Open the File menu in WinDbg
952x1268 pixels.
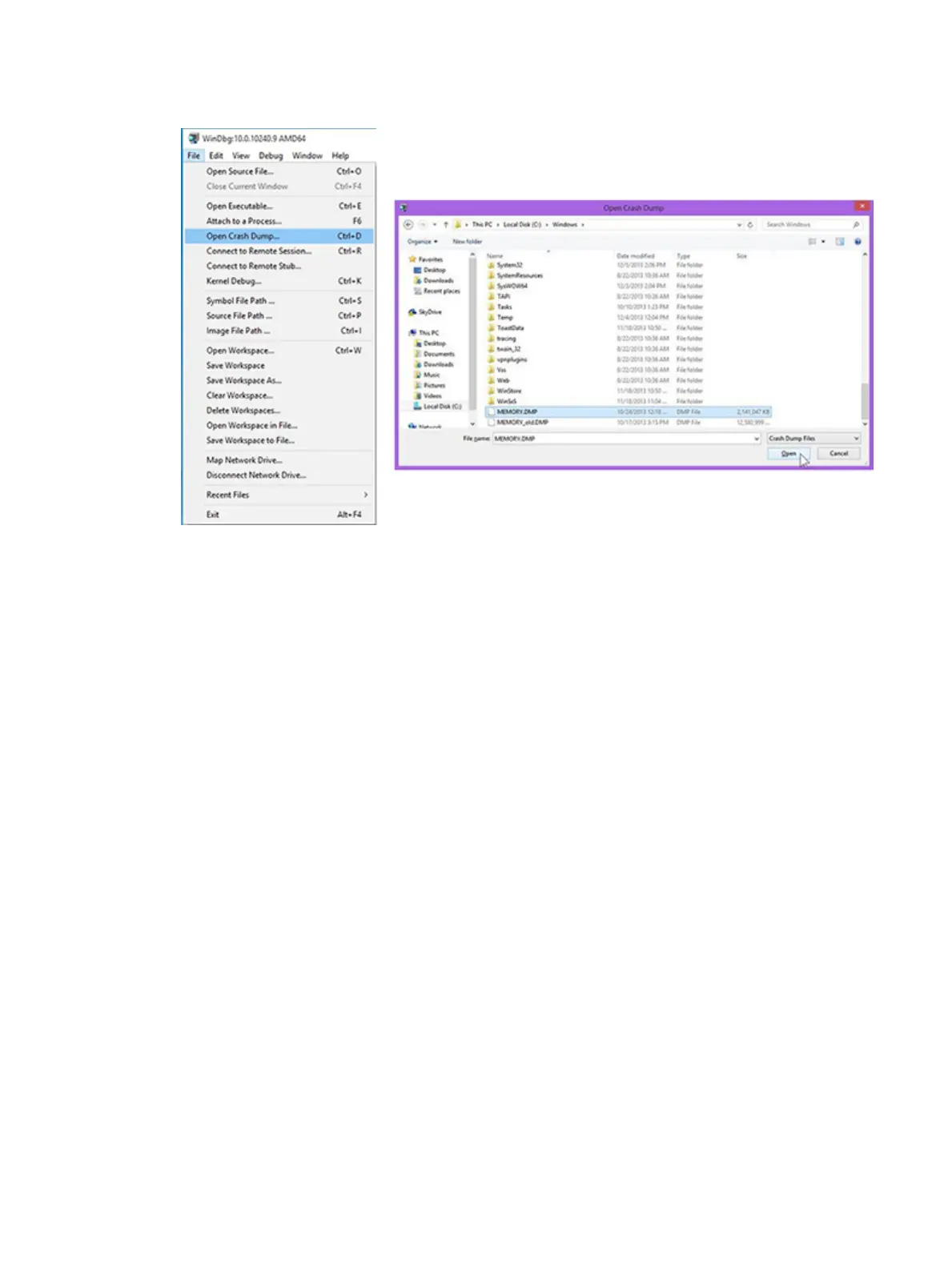coord(194,155)
